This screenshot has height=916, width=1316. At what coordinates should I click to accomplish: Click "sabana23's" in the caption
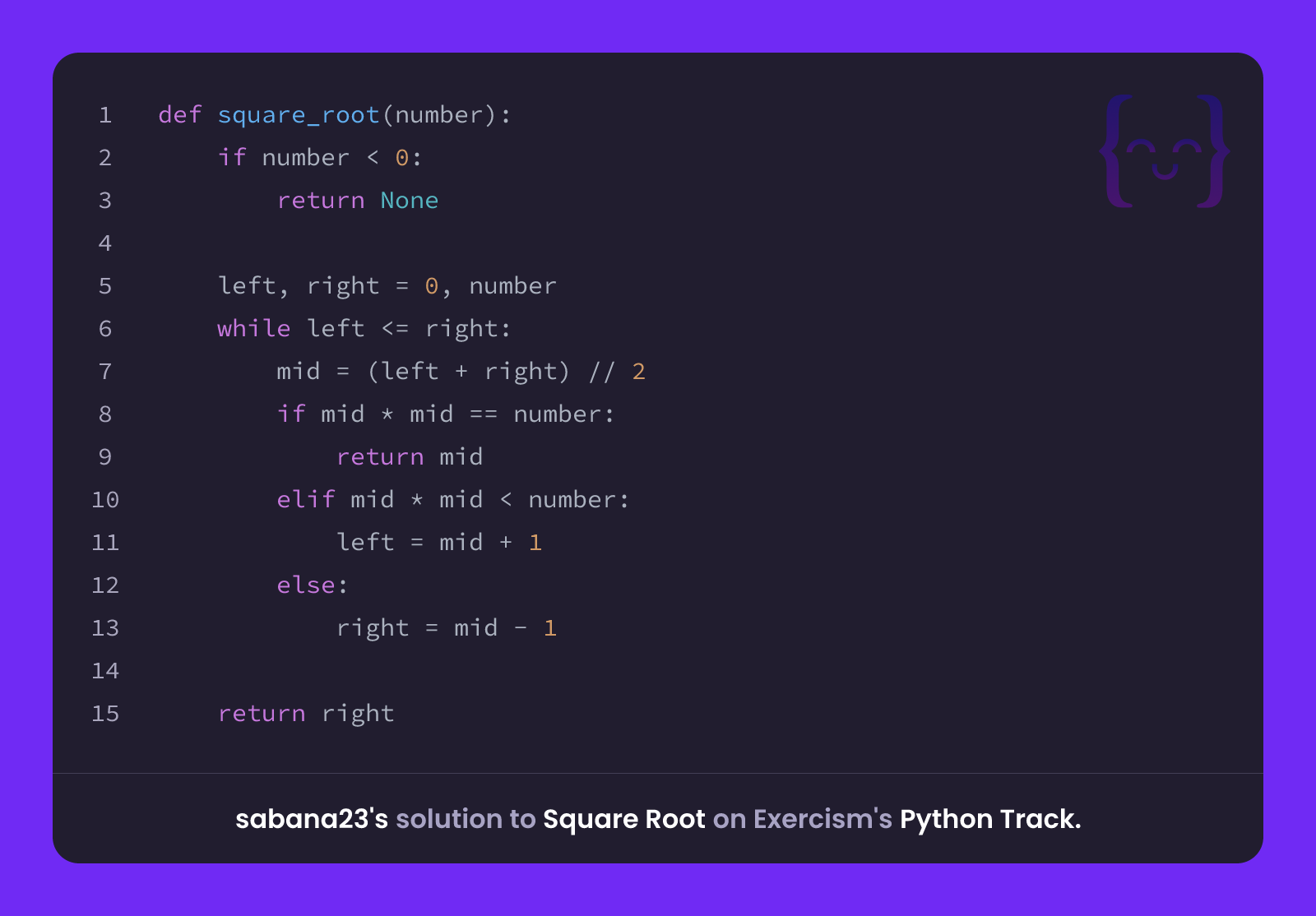(312, 819)
